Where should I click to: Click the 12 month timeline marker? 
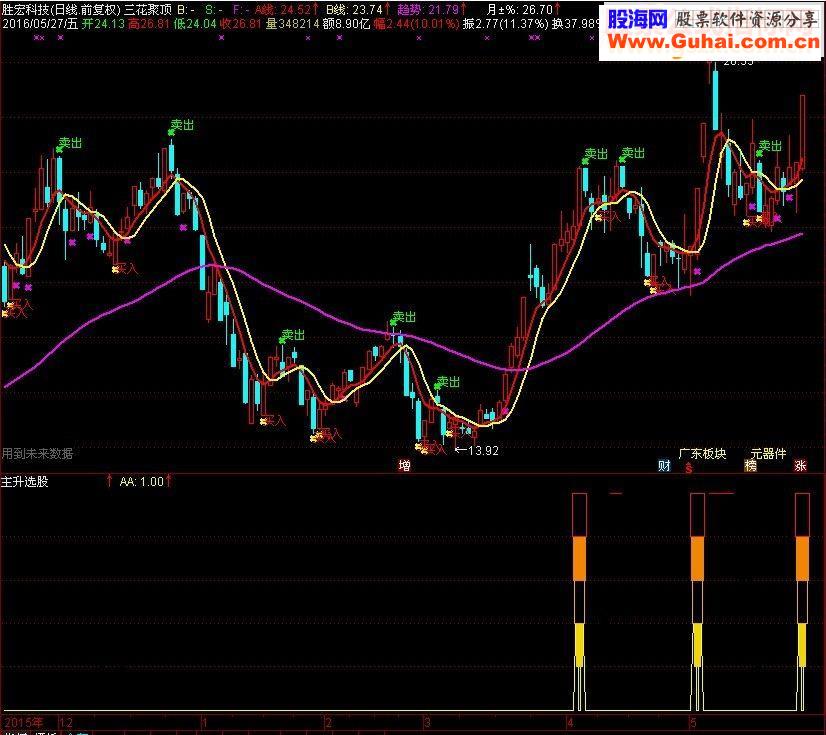click(66, 722)
